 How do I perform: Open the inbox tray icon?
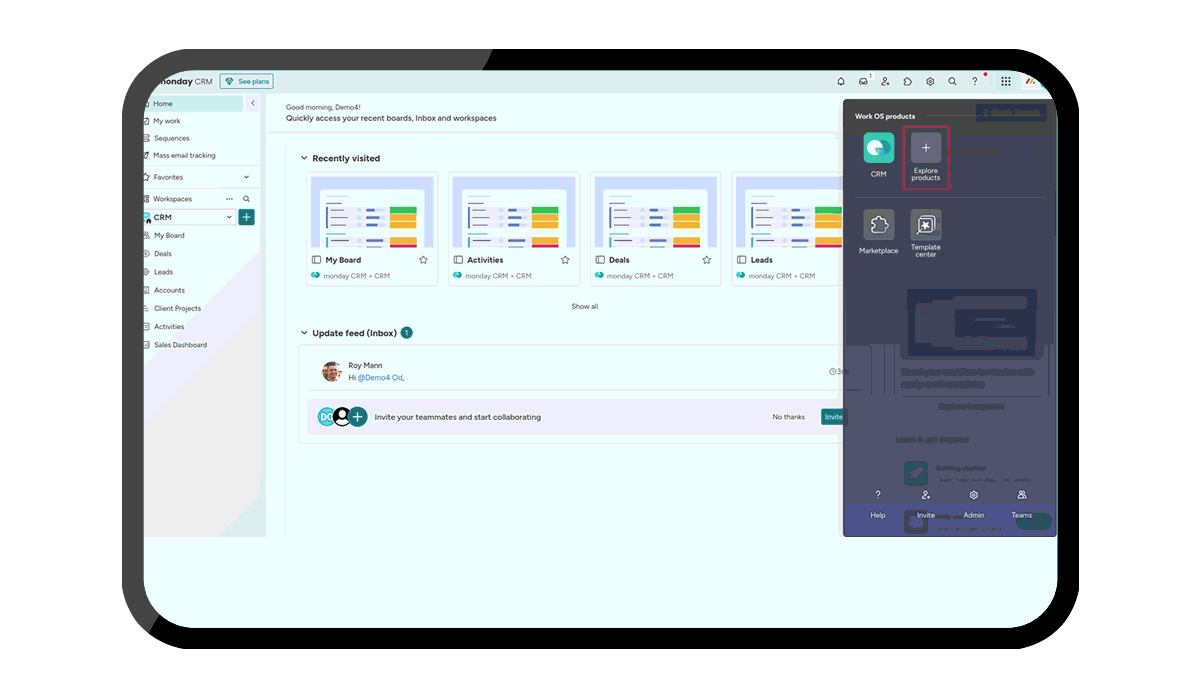pos(863,82)
